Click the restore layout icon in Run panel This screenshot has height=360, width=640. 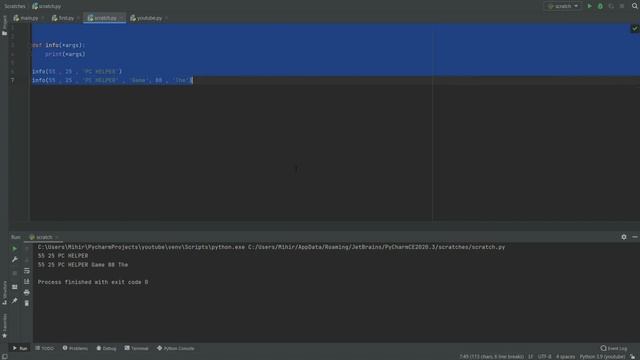(14, 287)
